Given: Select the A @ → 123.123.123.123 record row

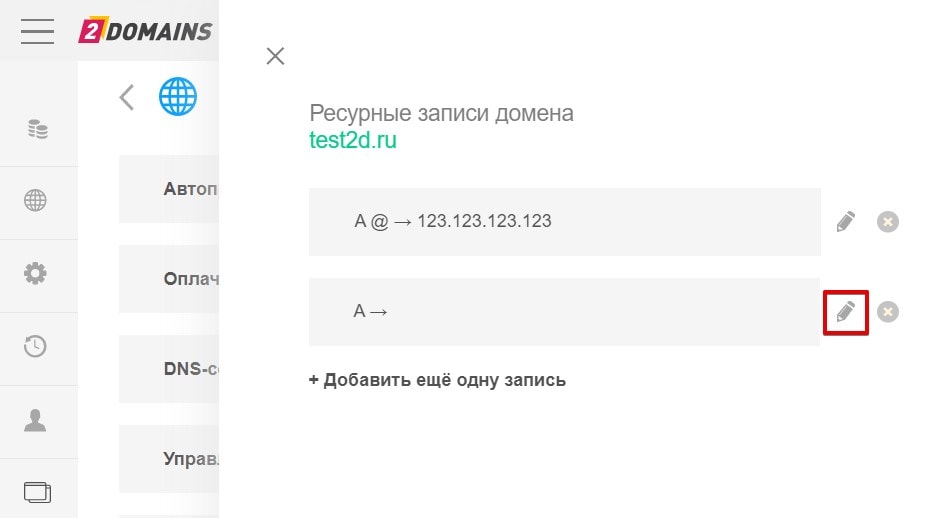Looking at the screenshot, I should [x=564, y=221].
